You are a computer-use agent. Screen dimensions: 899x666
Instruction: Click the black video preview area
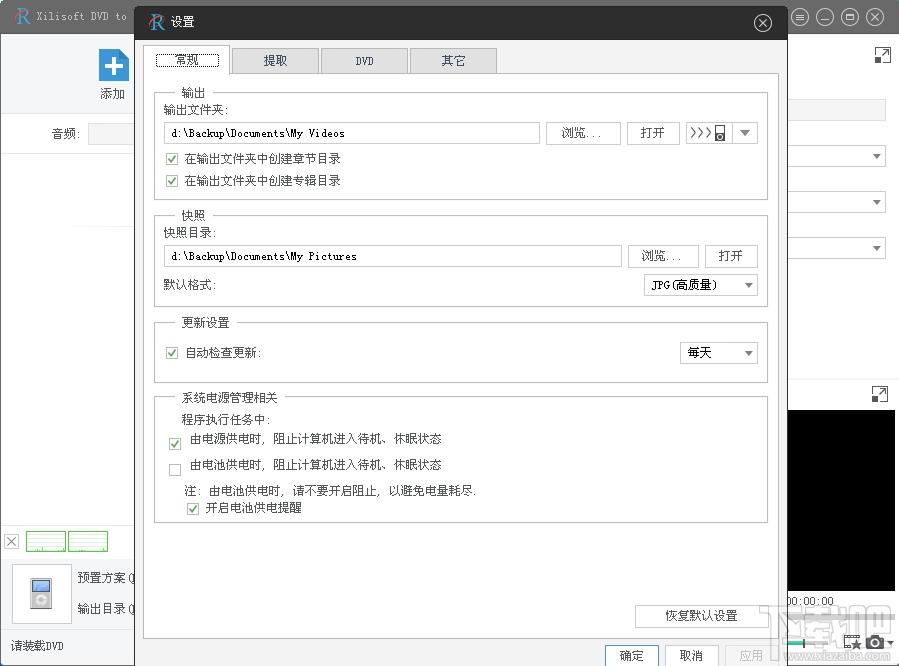841,500
